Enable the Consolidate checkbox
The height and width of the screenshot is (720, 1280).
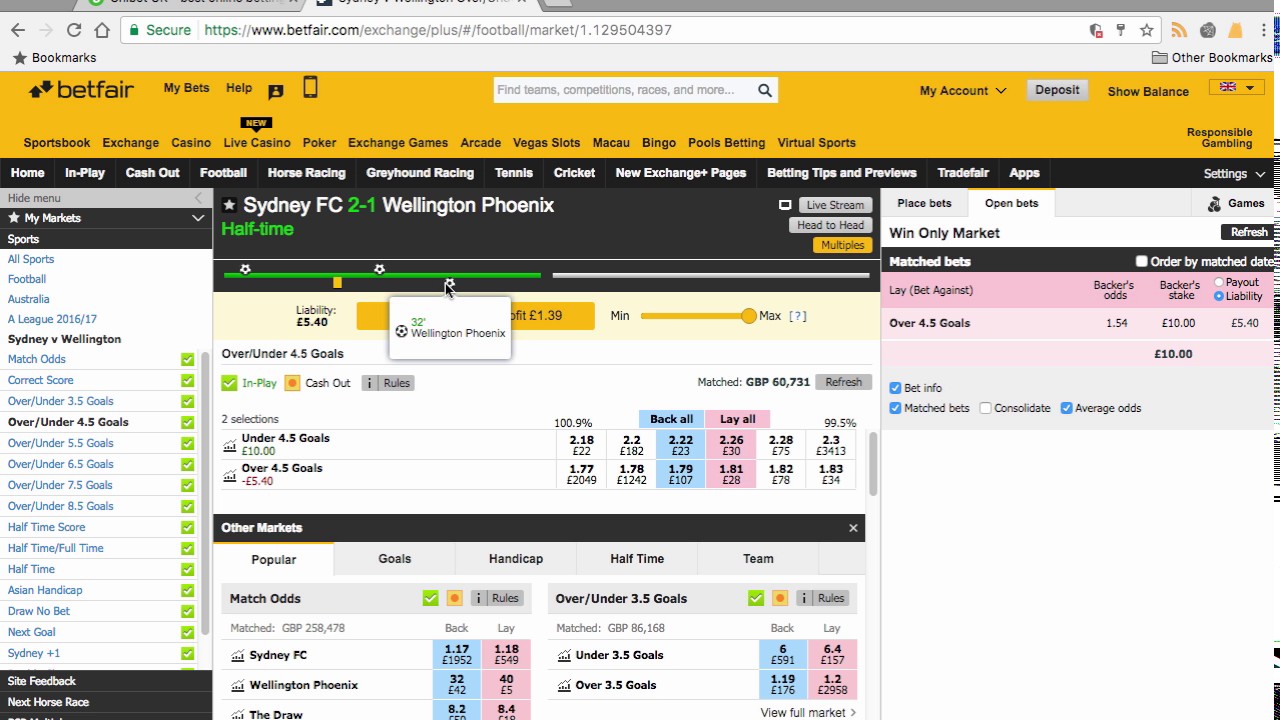(x=985, y=408)
